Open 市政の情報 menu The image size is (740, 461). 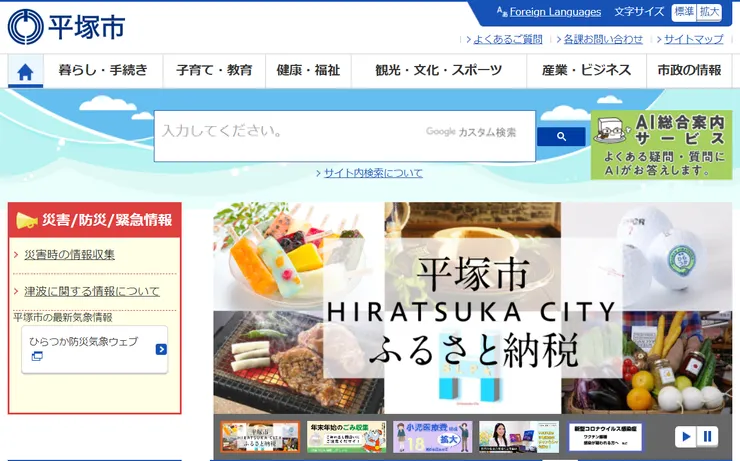tap(689, 71)
